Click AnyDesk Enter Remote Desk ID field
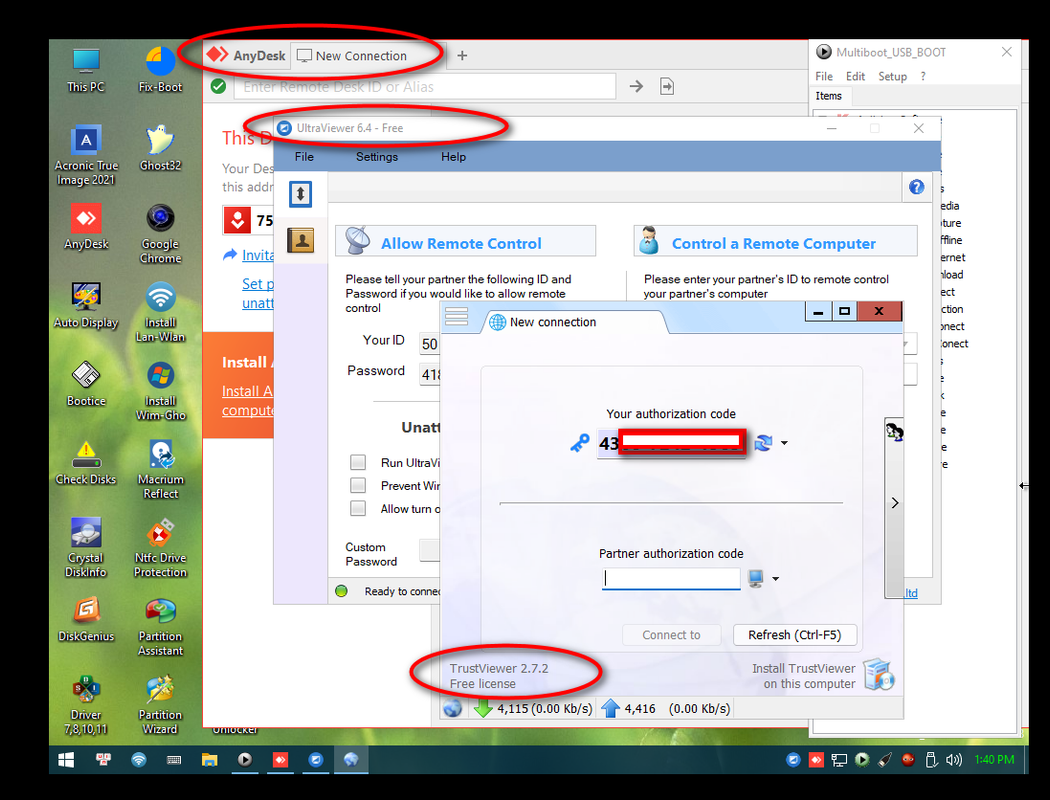 click(425, 86)
